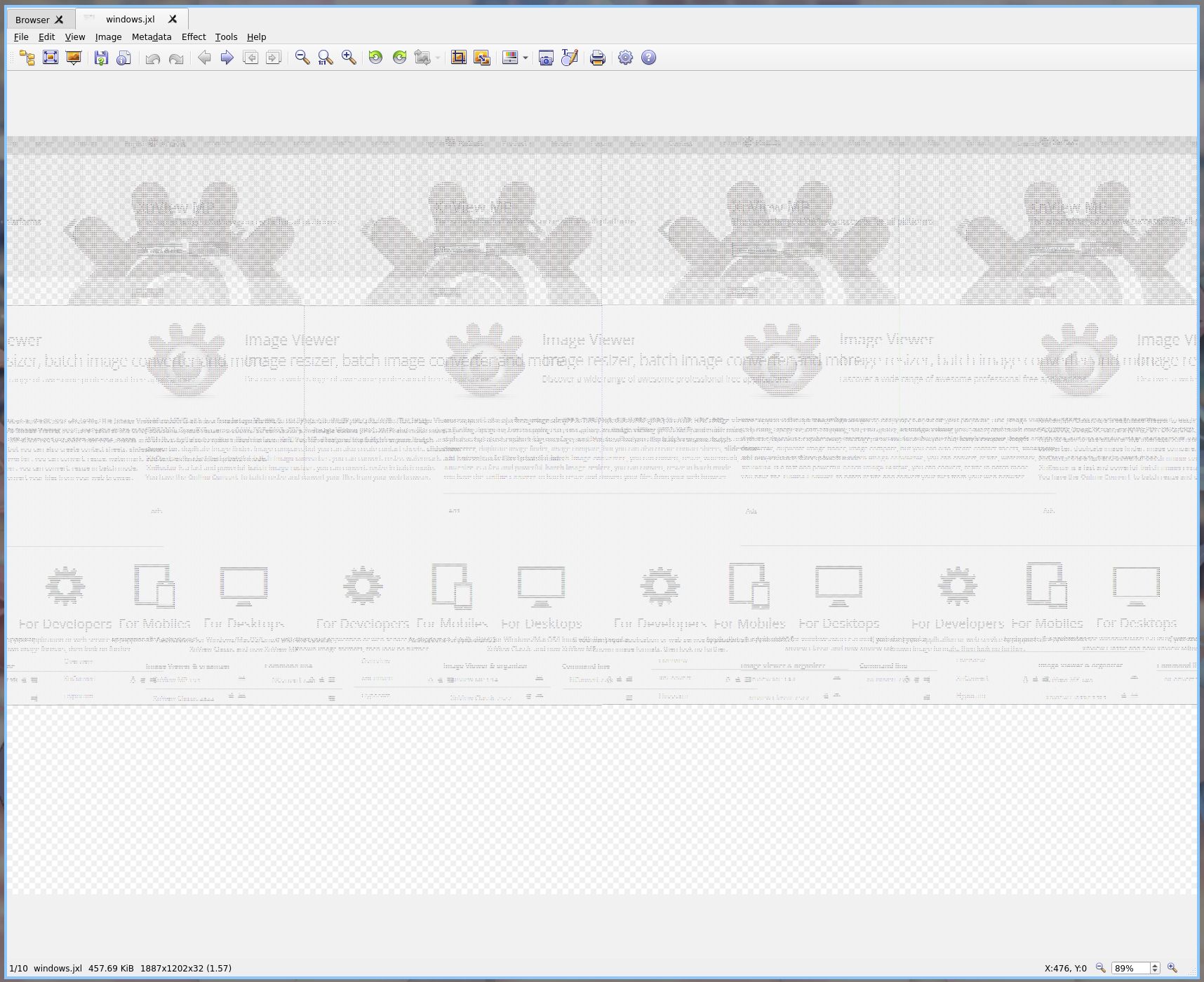
Task: Go to previous file with left arrow
Action: (204, 58)
